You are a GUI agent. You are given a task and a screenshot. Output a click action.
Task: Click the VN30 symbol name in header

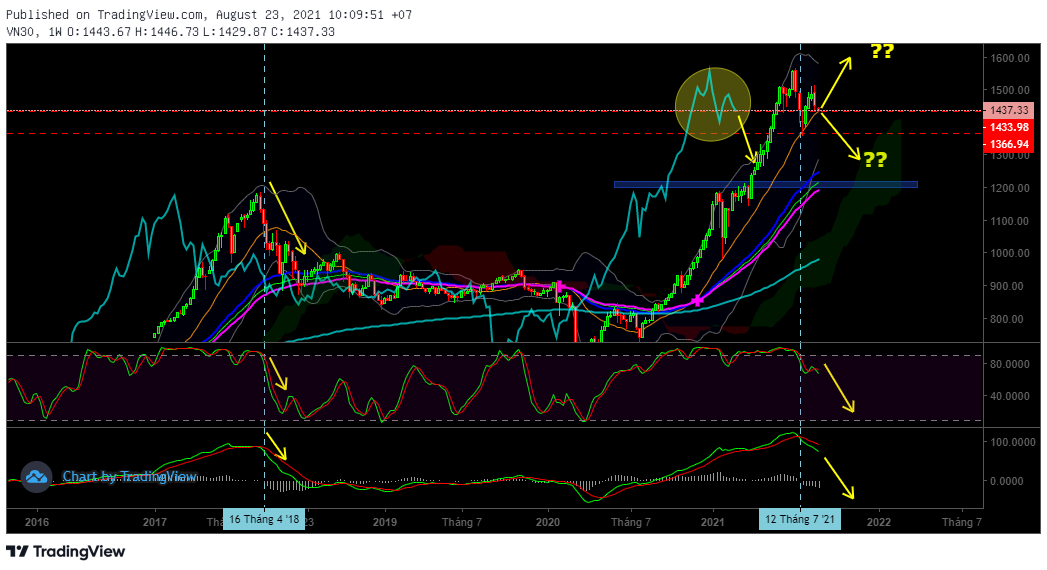(23, 32)
